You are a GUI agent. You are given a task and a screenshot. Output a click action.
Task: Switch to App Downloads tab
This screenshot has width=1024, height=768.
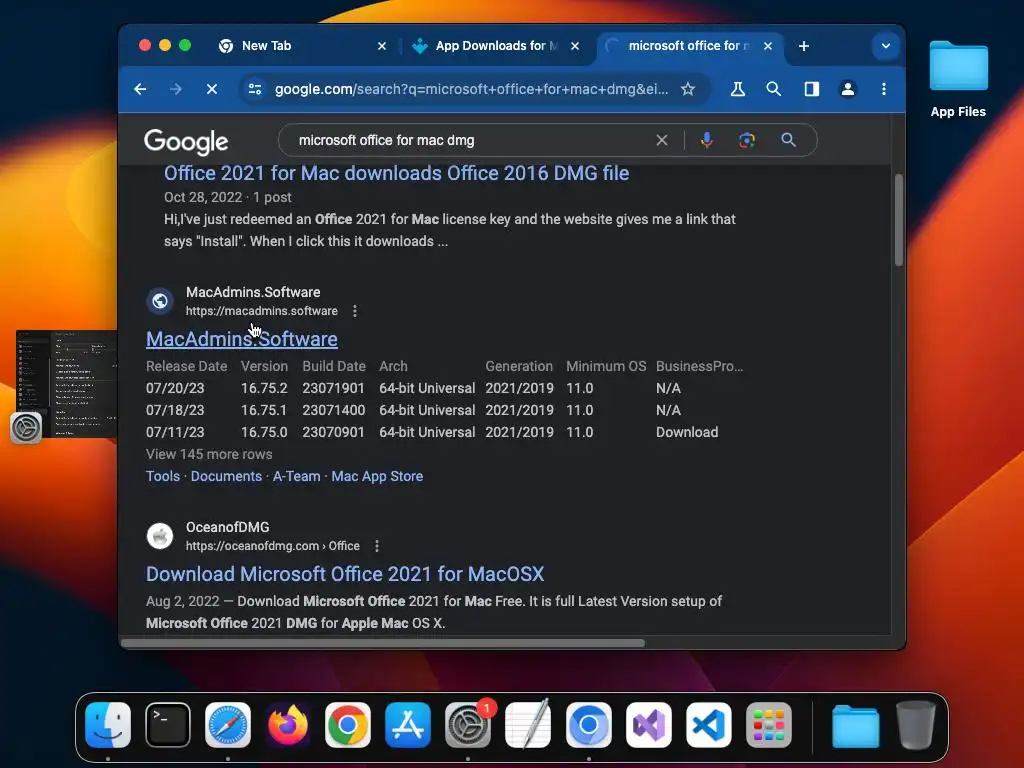pyautogui.click(x=494, y=46)
